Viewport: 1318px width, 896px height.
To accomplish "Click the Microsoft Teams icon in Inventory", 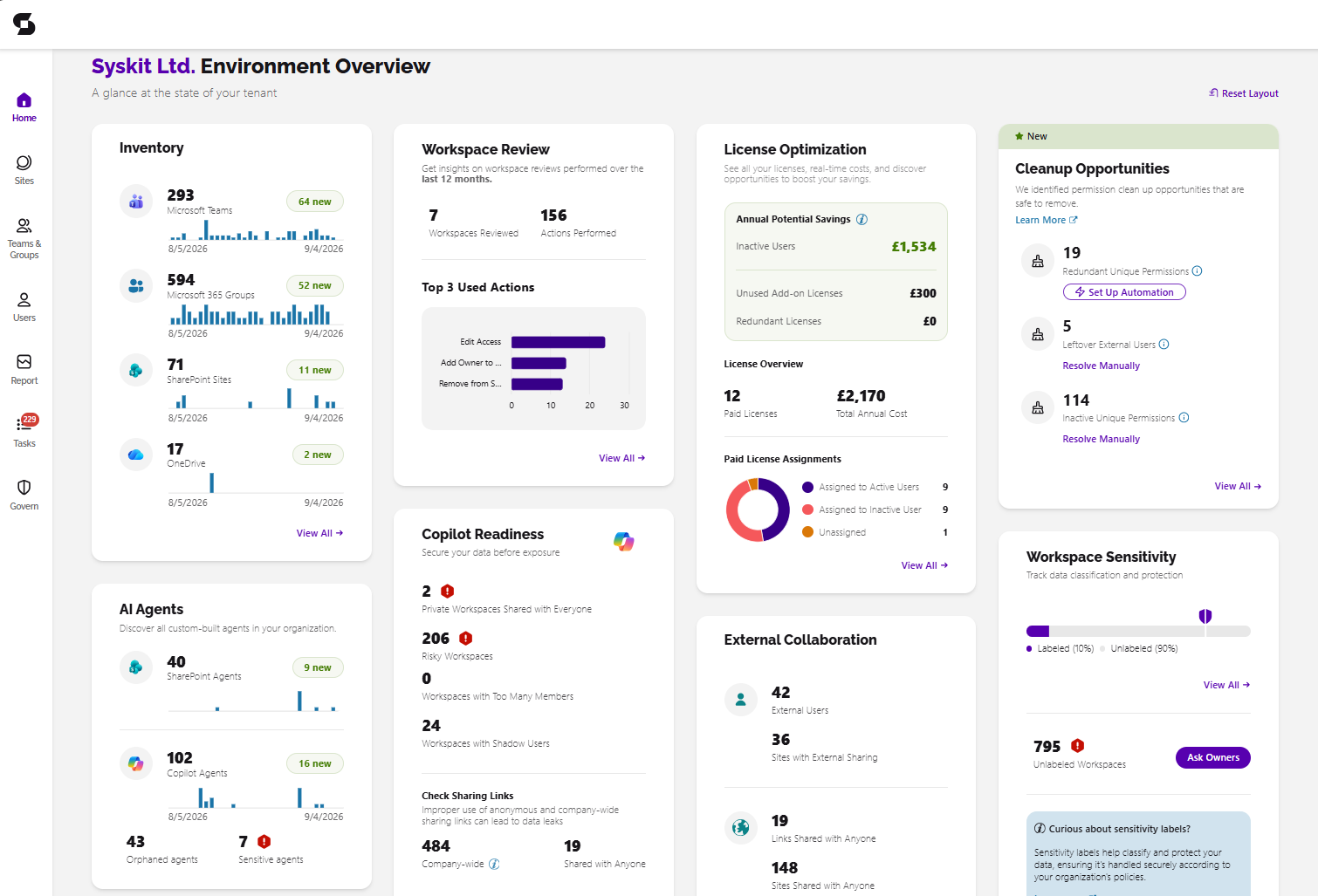I will click(x=136, y=202).
